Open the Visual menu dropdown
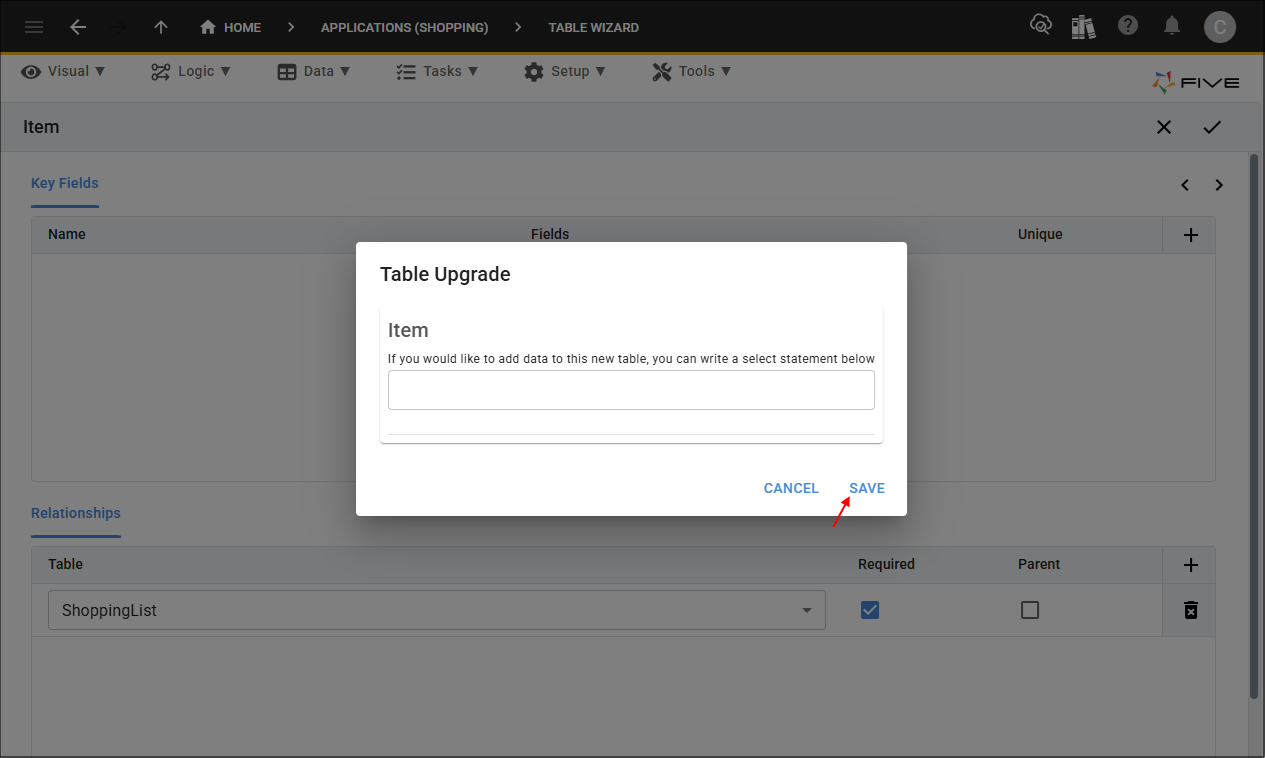 point(64,71)
